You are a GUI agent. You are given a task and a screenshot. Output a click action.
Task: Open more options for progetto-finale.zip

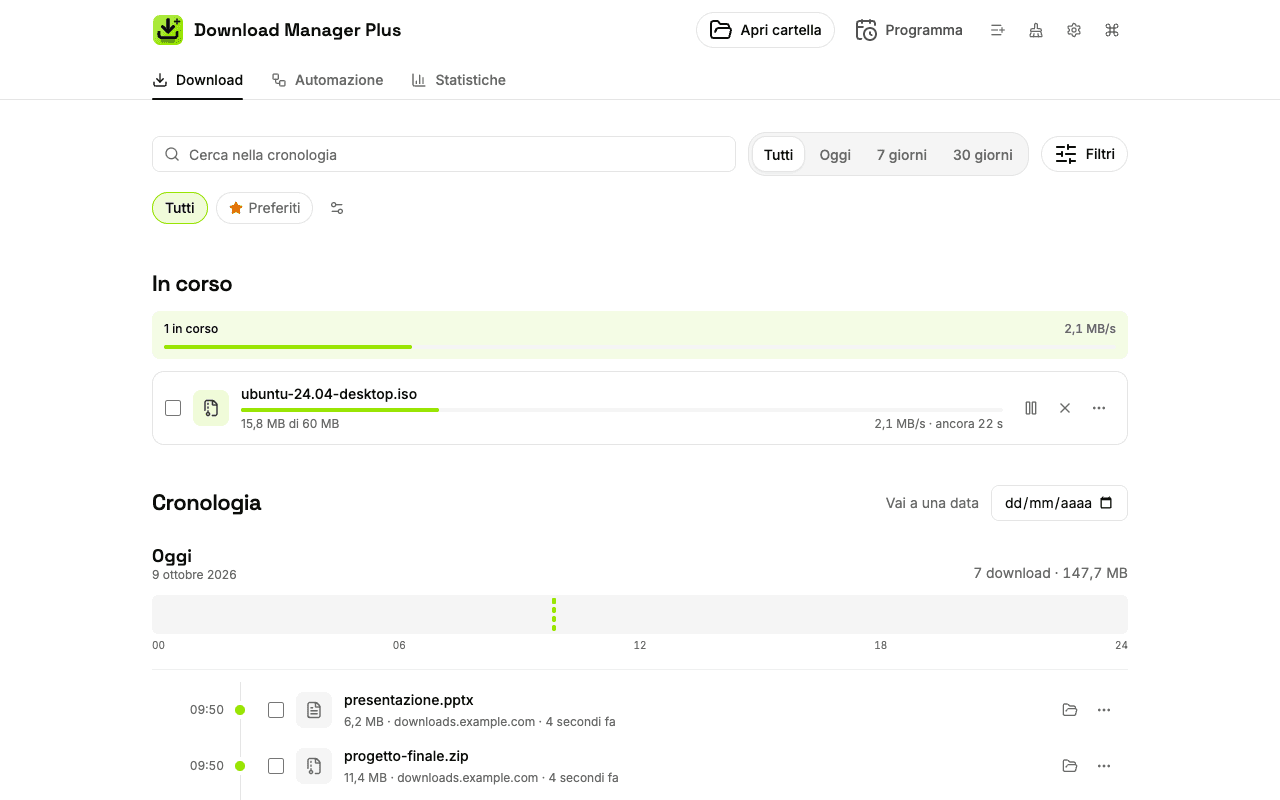(1104, 766)
